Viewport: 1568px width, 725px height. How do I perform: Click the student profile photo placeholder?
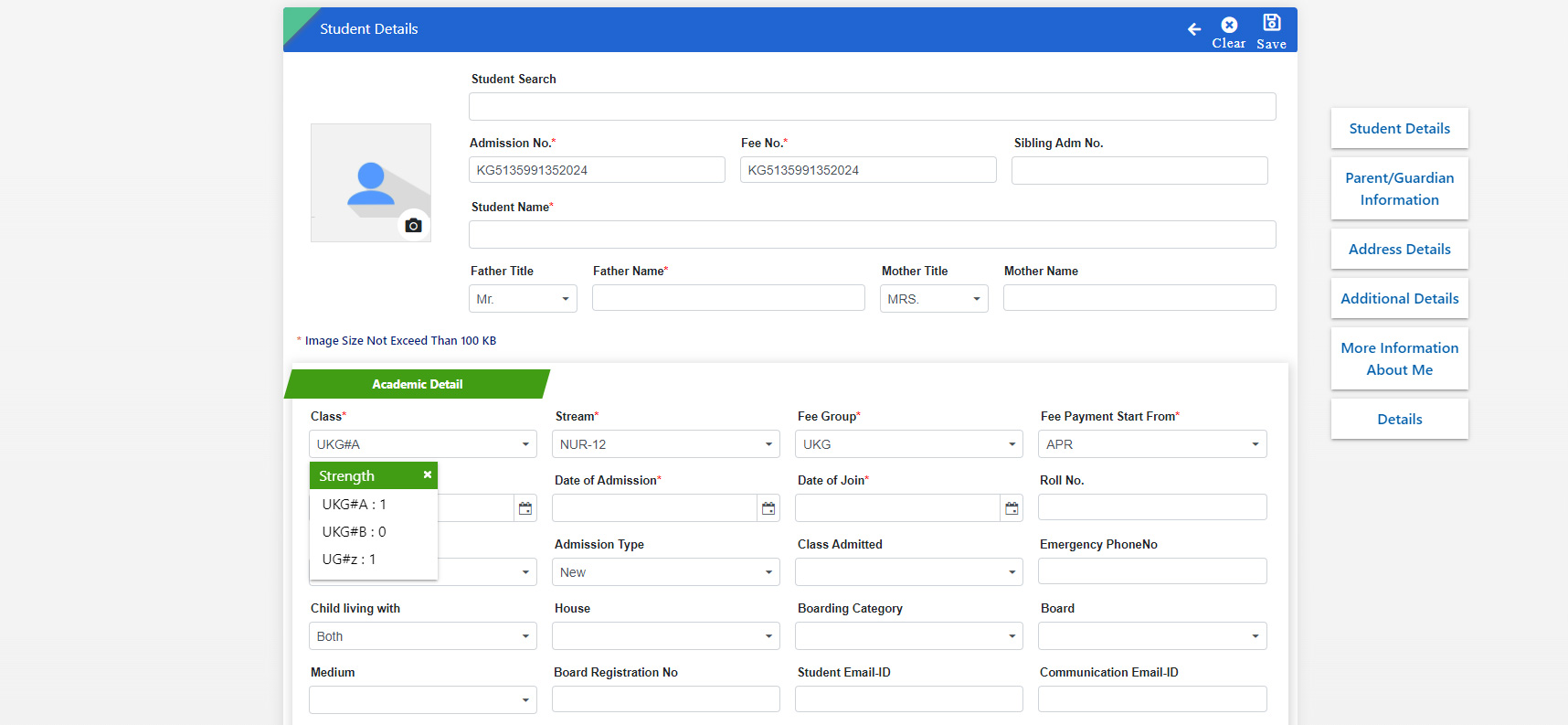pyautogui.click(x=371, y=183)
